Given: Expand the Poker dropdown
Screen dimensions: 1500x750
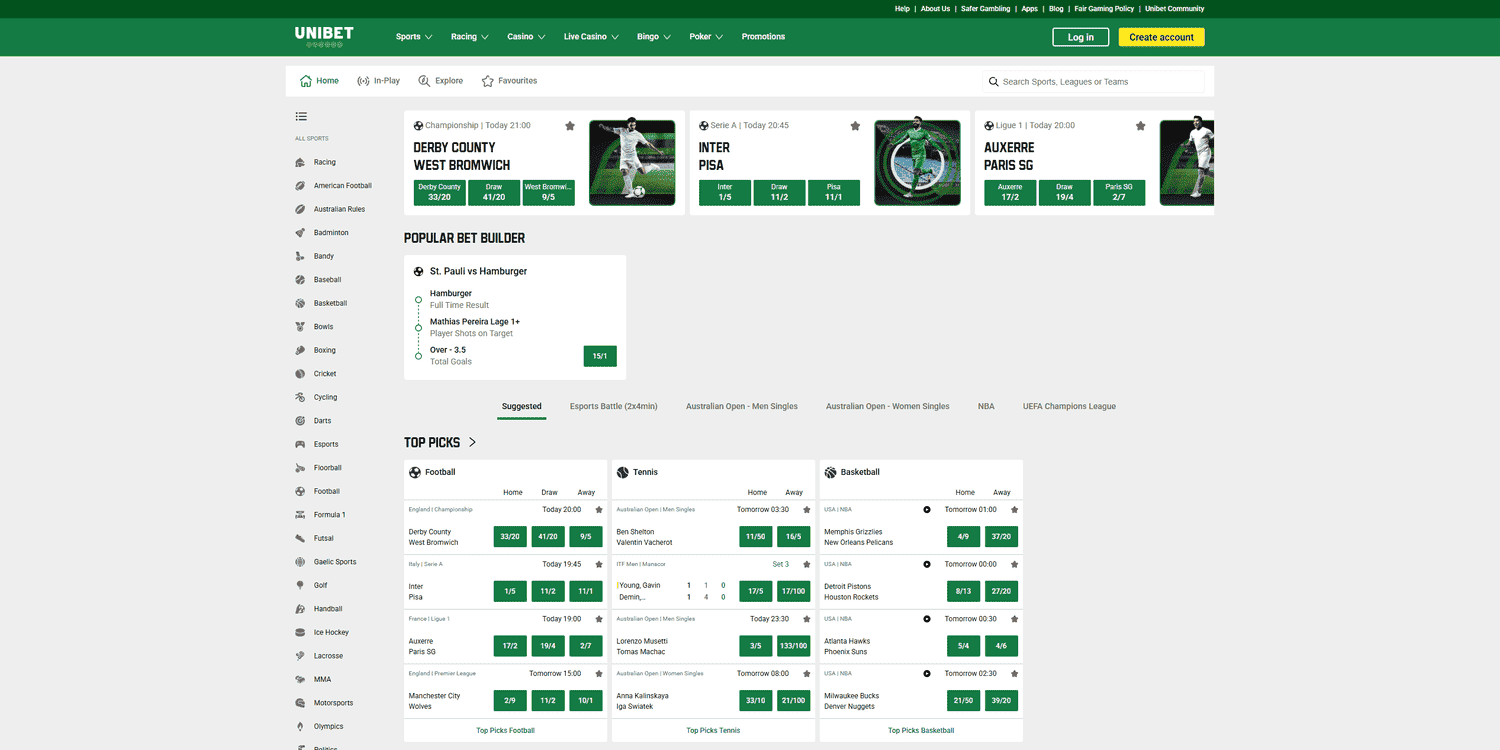Looking at the screenshot, I should click(706, 36).
